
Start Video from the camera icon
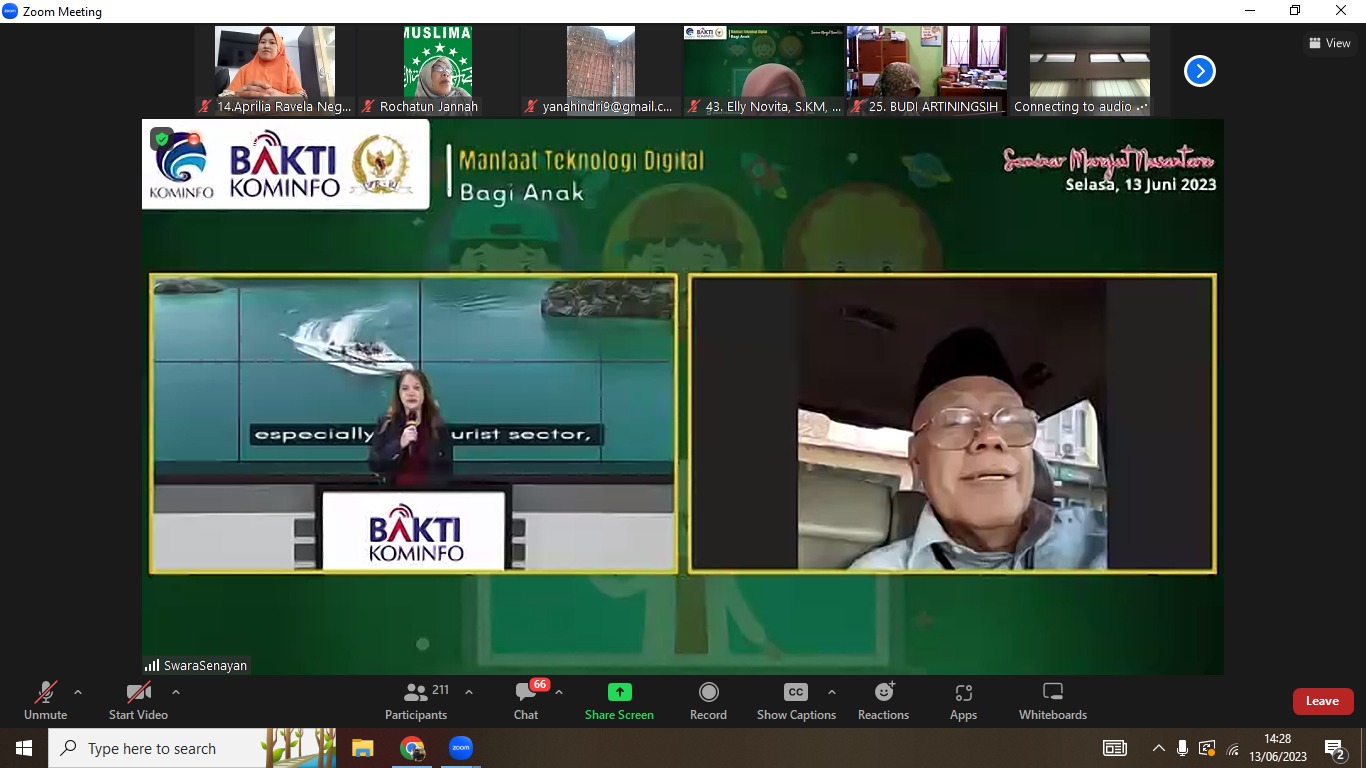[x=138, y=701]
